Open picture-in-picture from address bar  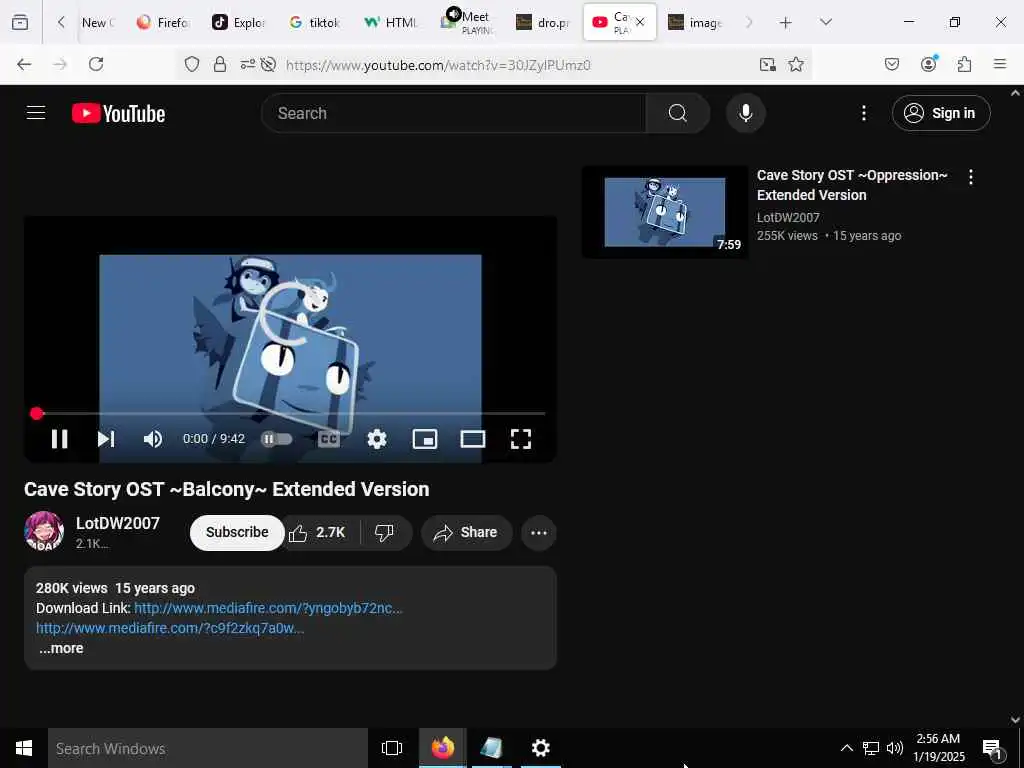coord(767,64)
